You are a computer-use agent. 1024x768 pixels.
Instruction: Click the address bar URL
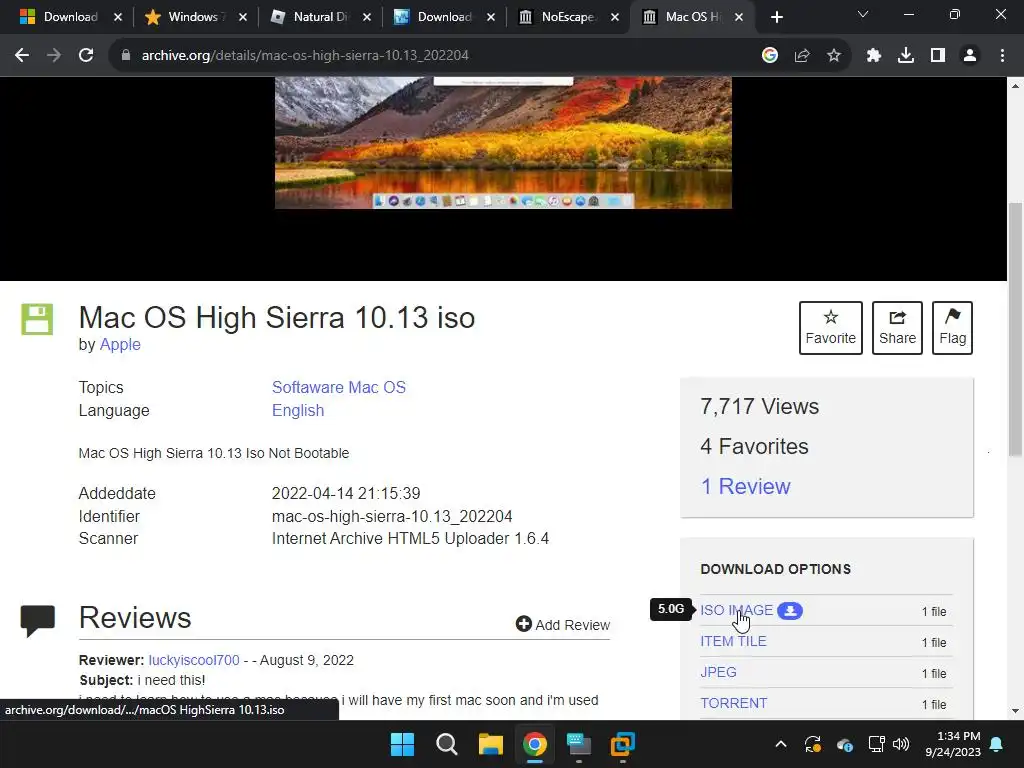[305, 56]
